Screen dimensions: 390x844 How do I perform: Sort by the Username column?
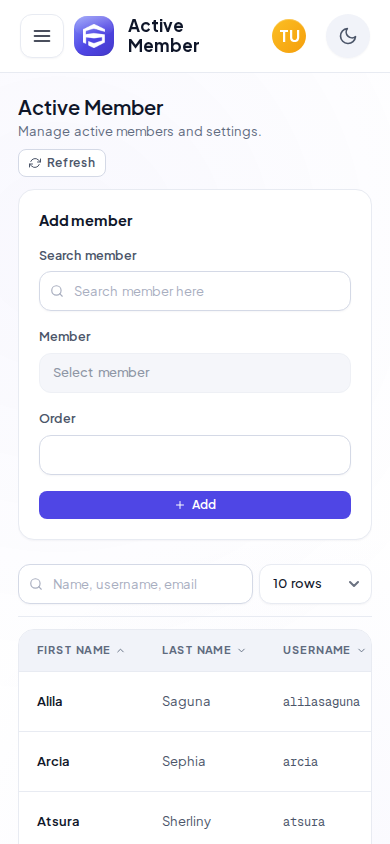pyautogui.click(x=324, y=650)
